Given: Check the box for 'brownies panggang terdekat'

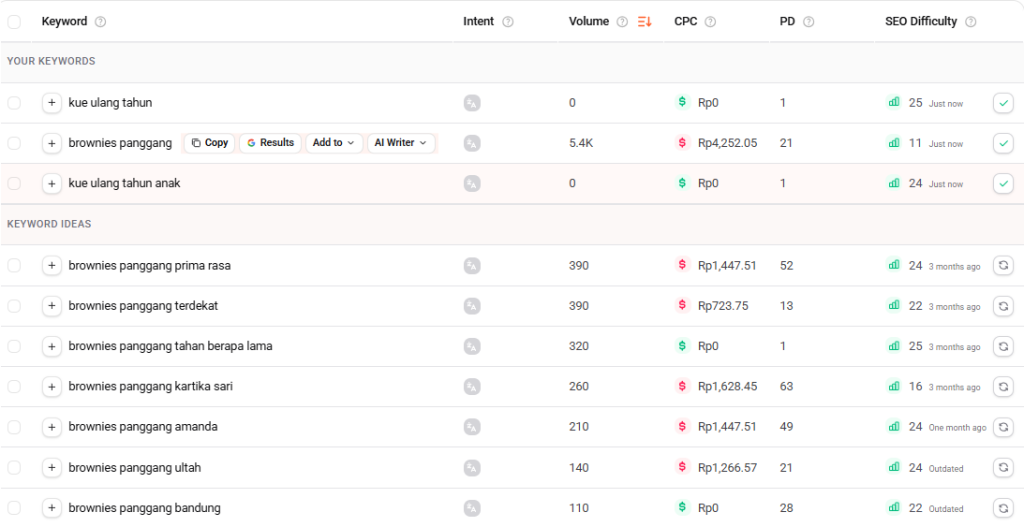Looking at the screenshot, I should [14, 306].
